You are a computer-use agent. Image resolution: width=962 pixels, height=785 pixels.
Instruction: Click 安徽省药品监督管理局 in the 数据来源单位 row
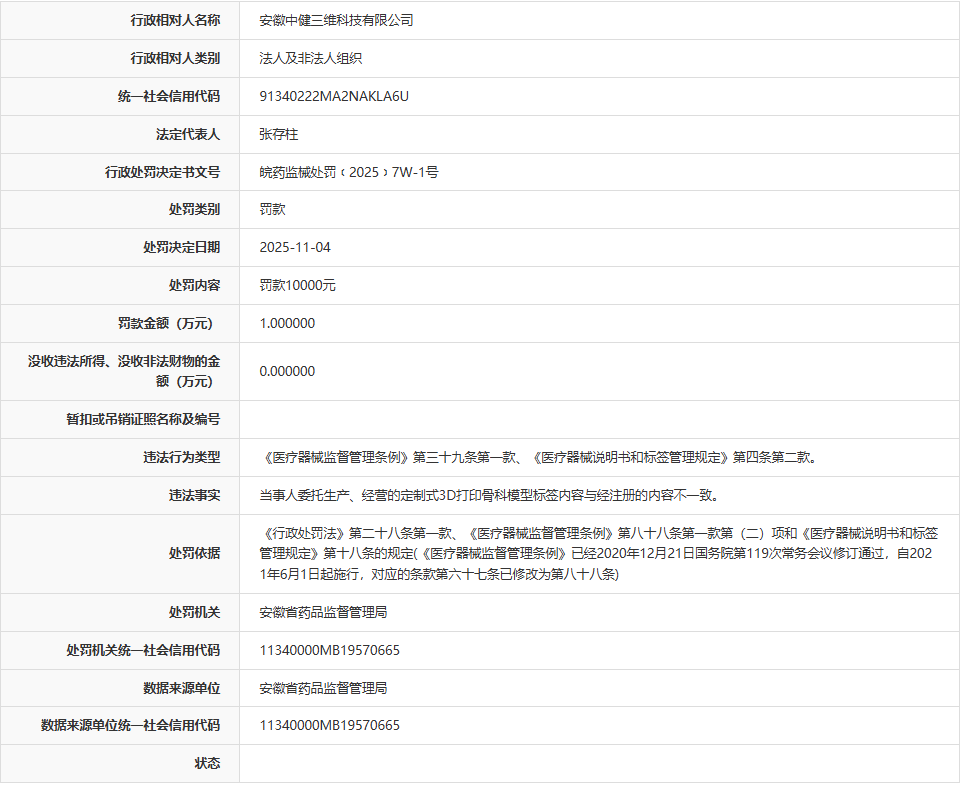(323, 688)
